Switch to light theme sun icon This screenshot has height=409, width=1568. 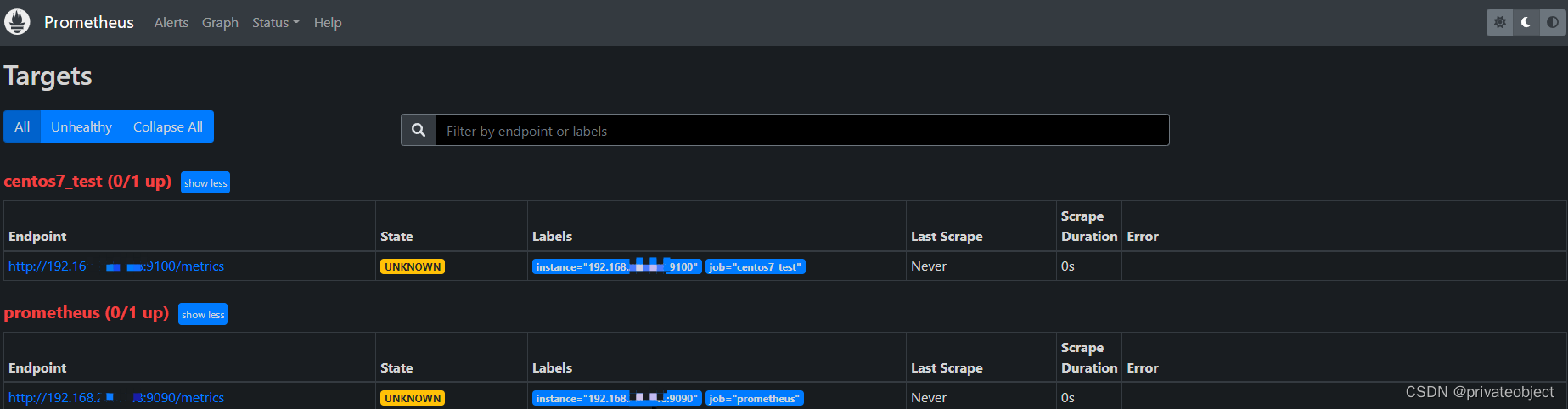1500,23
